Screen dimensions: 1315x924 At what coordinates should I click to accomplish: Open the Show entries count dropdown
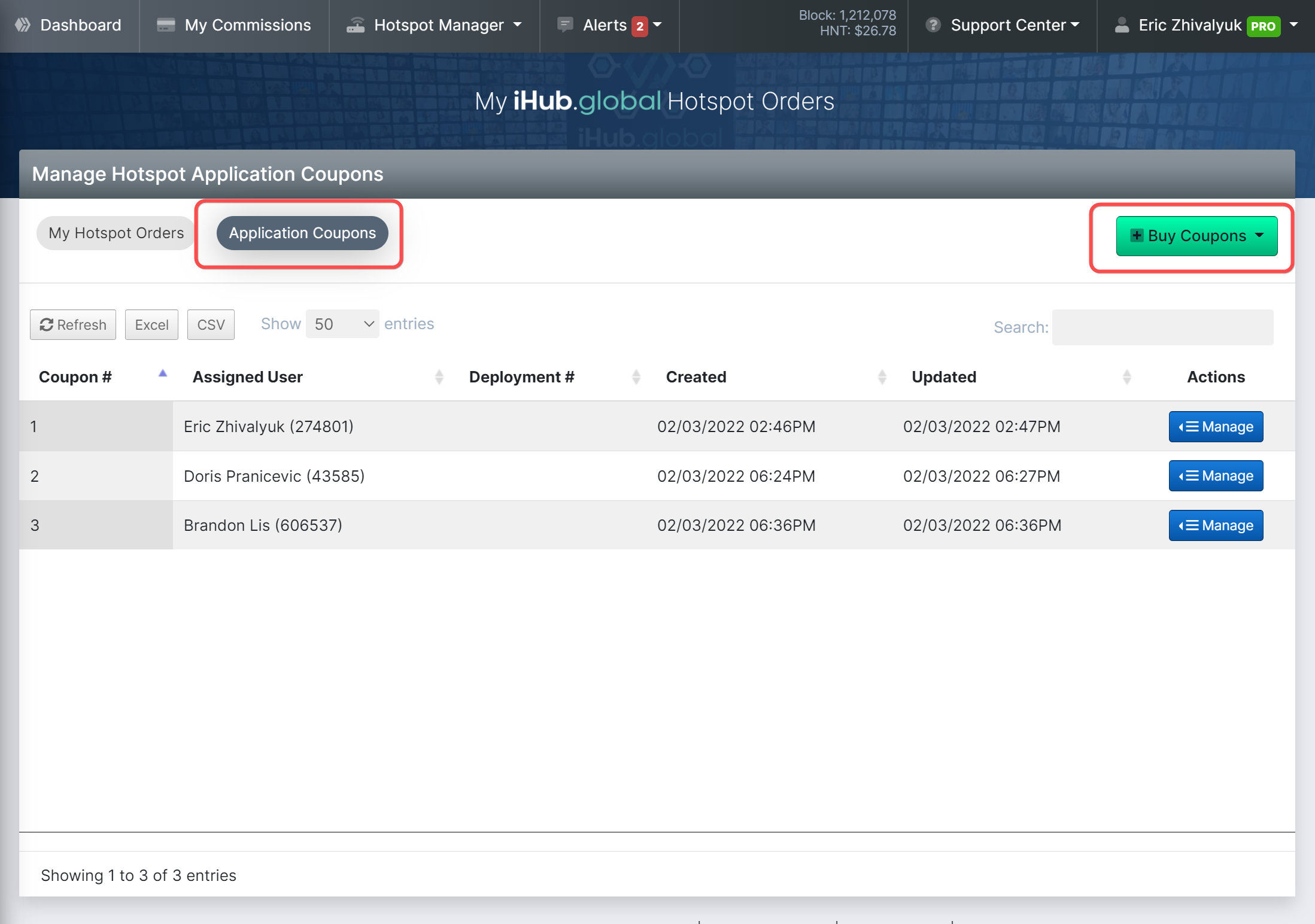click(342, 324)
